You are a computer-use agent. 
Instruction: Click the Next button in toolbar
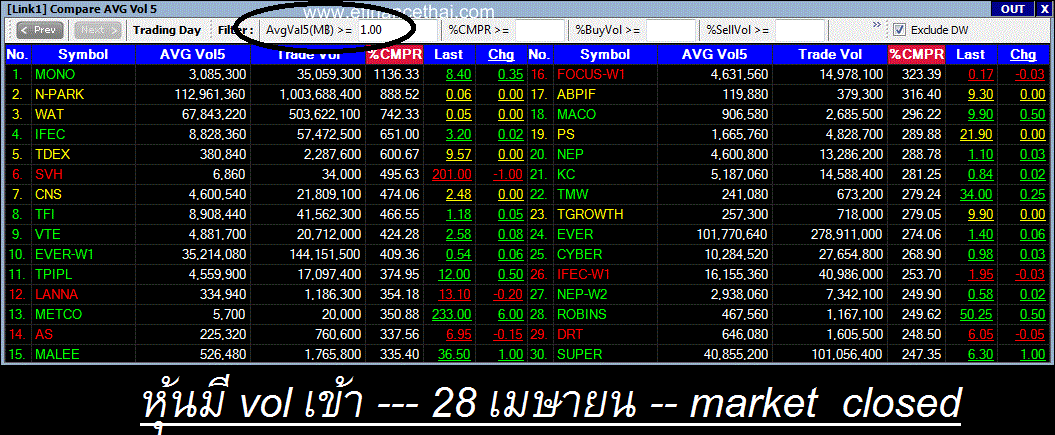coord(98,30)
